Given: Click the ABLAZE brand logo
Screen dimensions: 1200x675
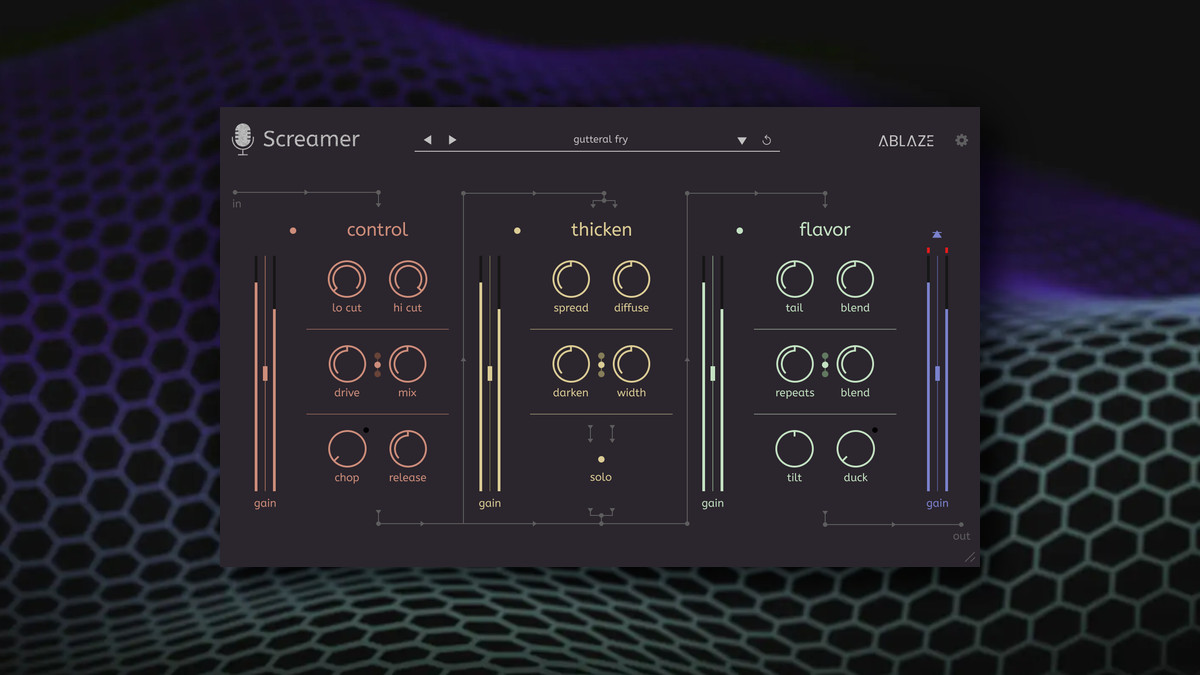Looking at the screenshot, I should (x=906, y=141).
